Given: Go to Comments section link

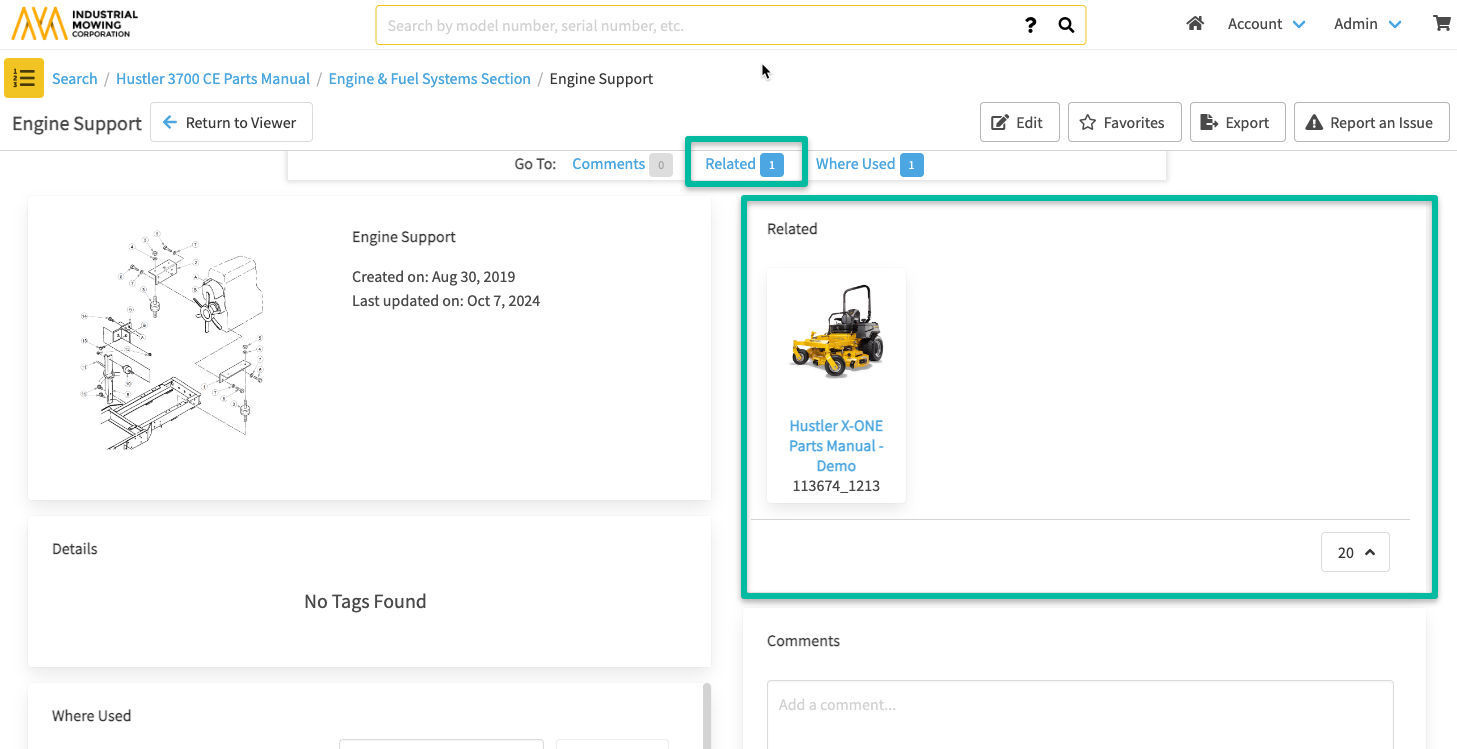Looking at the screenshot, I should [608, 164].
